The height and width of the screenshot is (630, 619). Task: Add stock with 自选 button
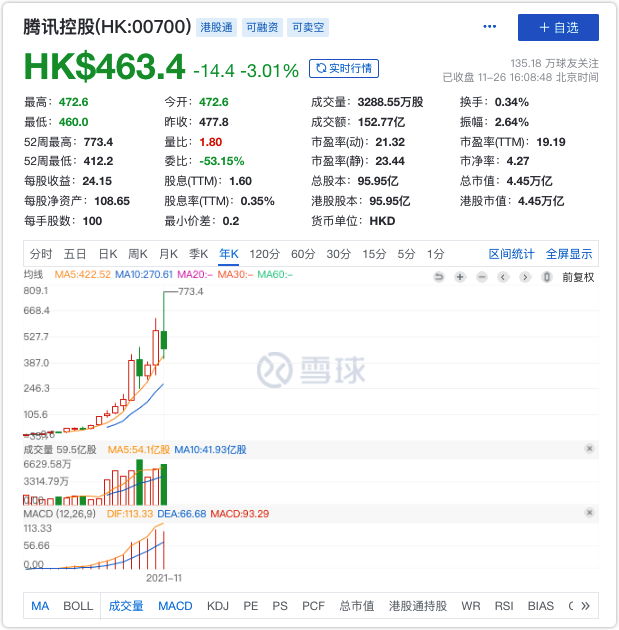[558, 27]
